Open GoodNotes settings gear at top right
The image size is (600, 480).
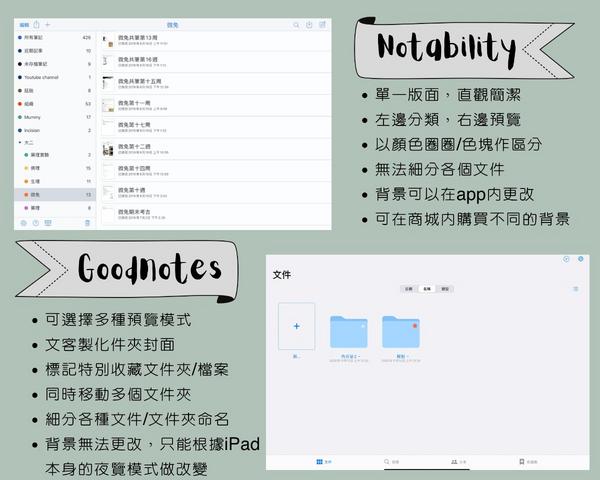coord(579,260)
